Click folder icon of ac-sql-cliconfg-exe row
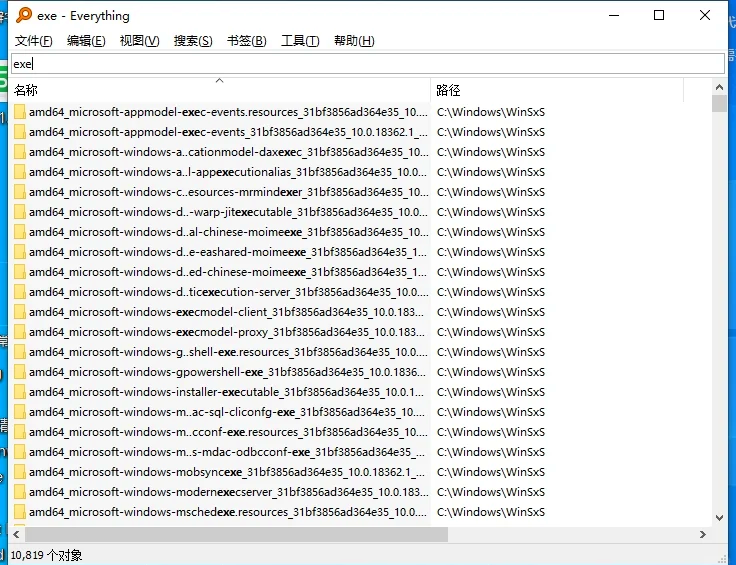This screenshot has width=736, height=565. (20, 412)
